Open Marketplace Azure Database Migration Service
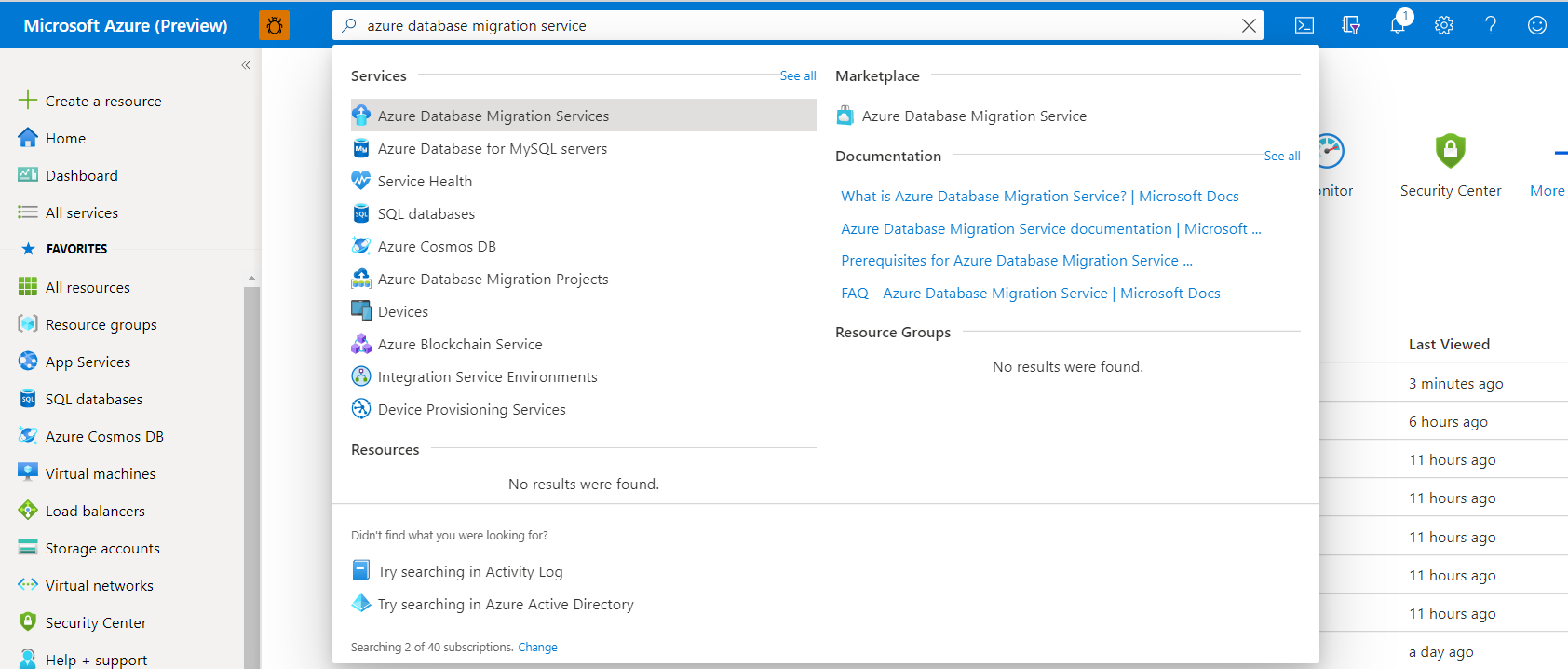 [973, 116]
